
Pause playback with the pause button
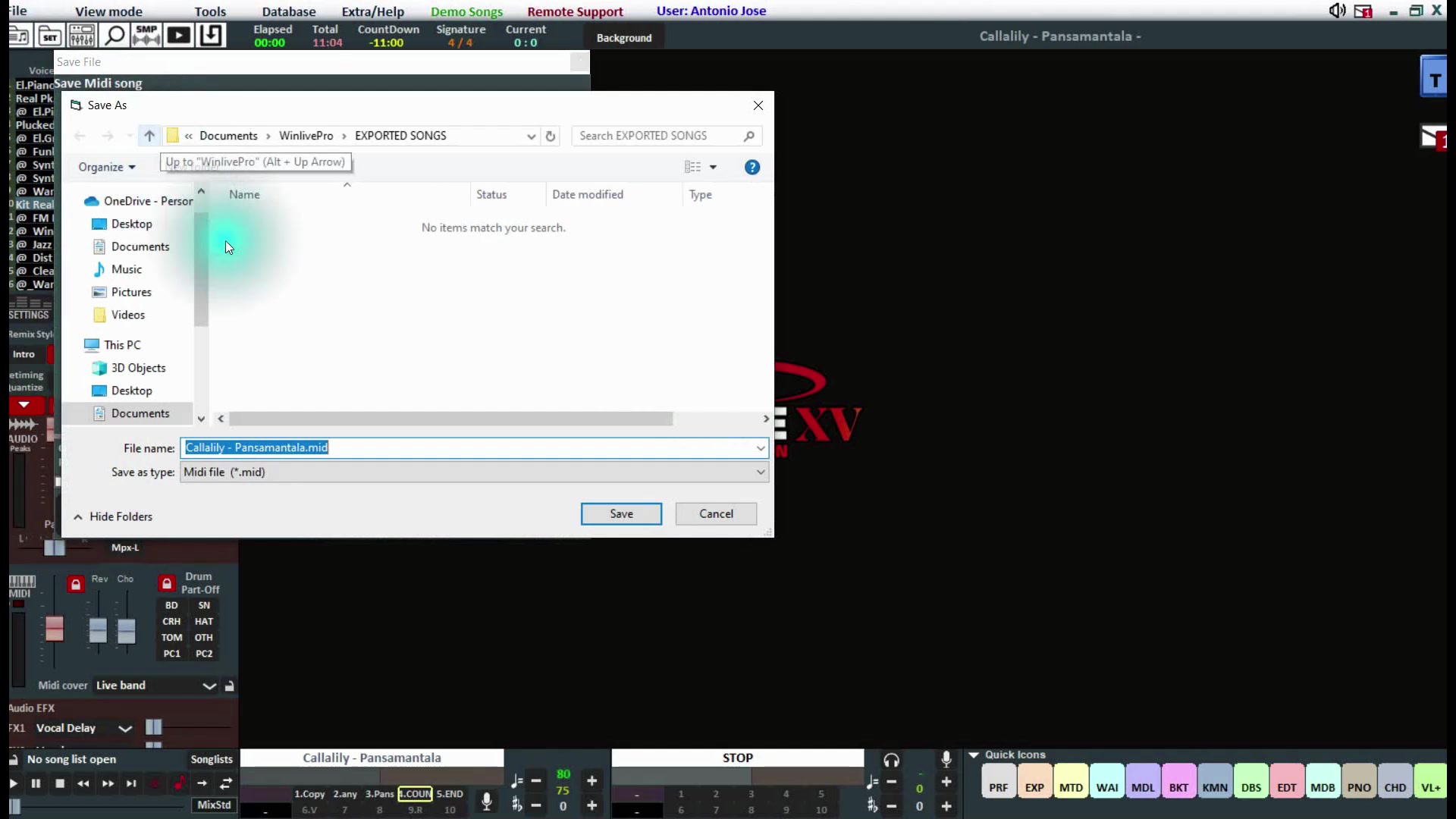(x=36, y=784)
